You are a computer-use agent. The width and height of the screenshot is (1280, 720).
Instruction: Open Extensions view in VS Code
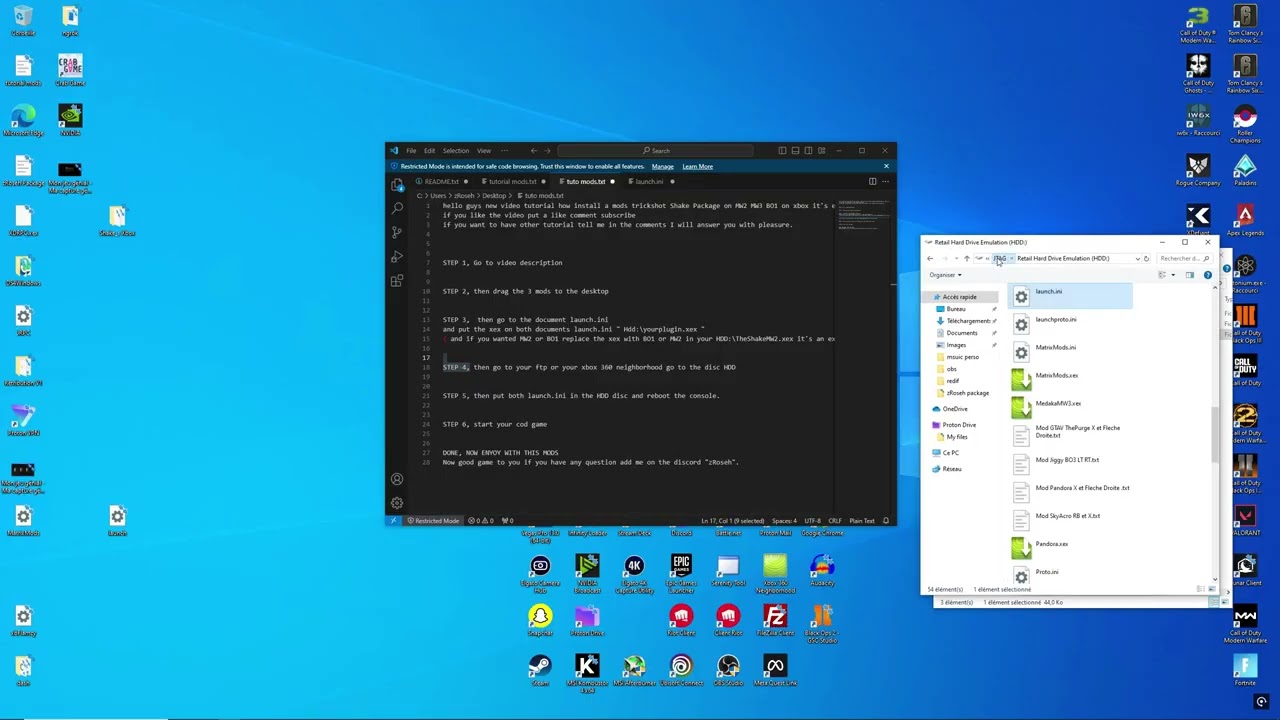tap(397, 280)
